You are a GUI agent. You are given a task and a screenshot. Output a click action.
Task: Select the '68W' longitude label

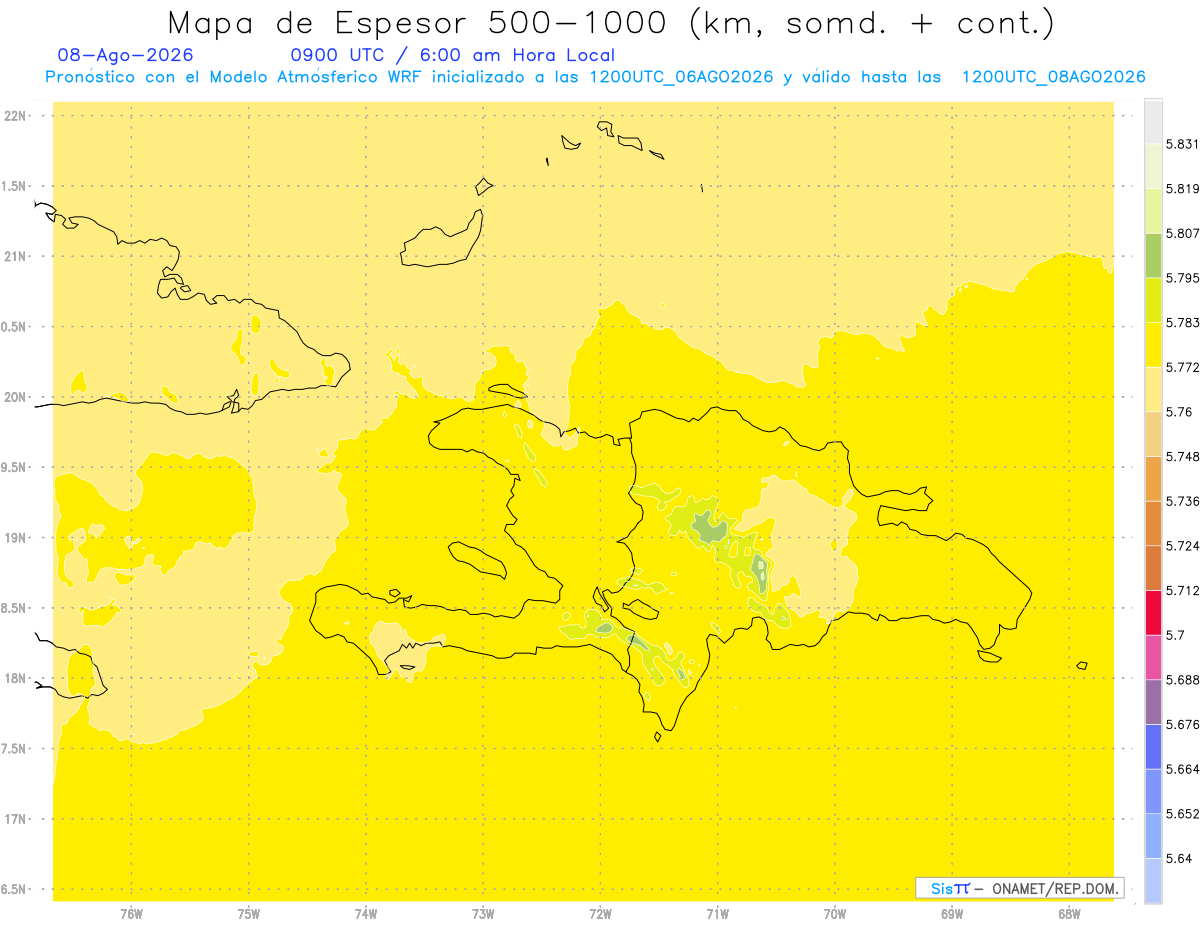(1069, 914)
